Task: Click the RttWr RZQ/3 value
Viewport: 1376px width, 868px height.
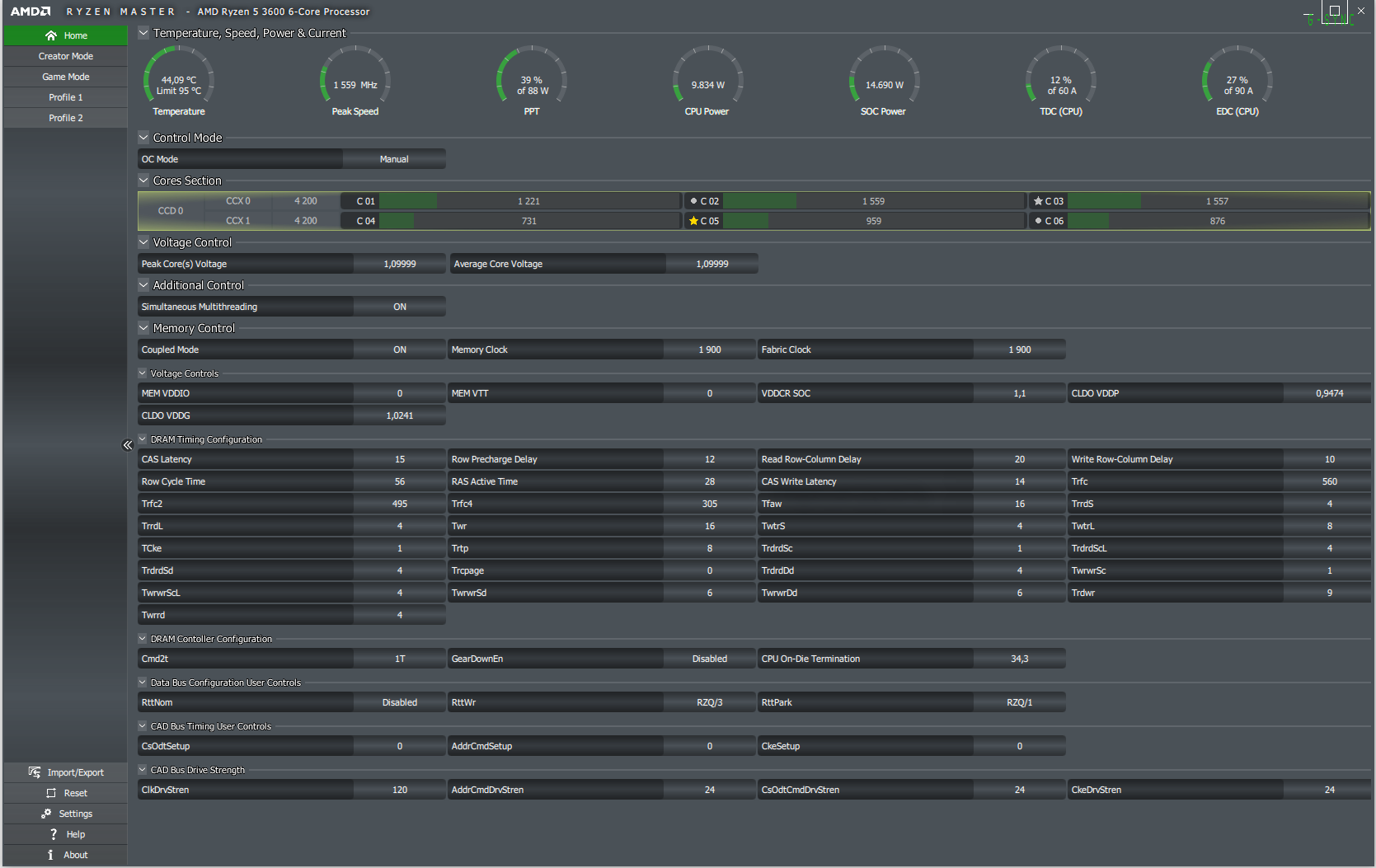Action: click(710, 702)
